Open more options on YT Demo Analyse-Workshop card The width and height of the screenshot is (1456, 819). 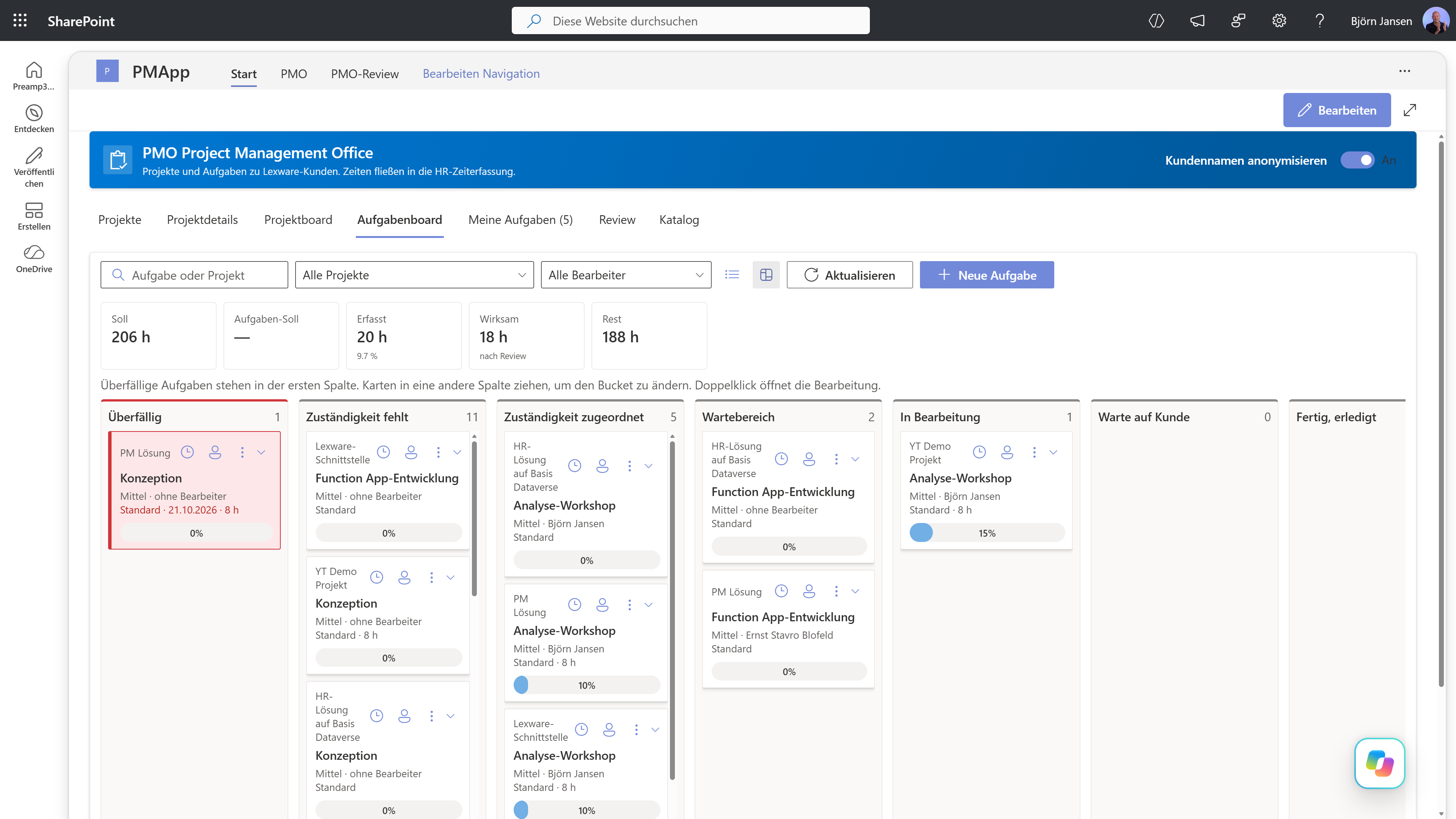click(1035, 452)
